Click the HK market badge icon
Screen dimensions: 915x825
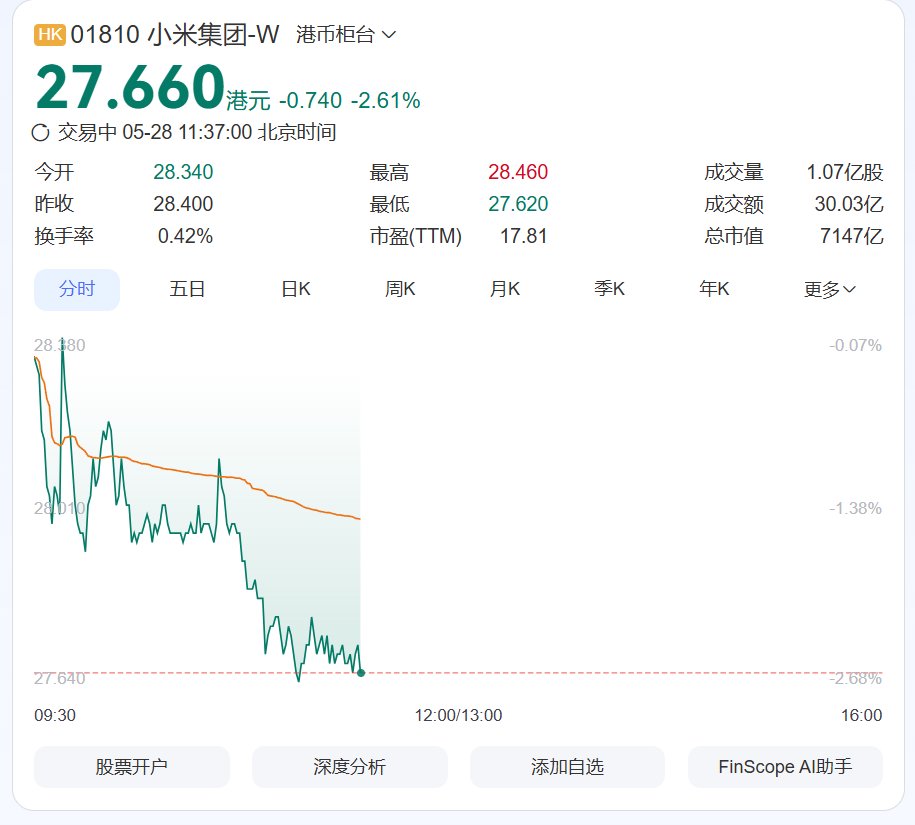50,34
